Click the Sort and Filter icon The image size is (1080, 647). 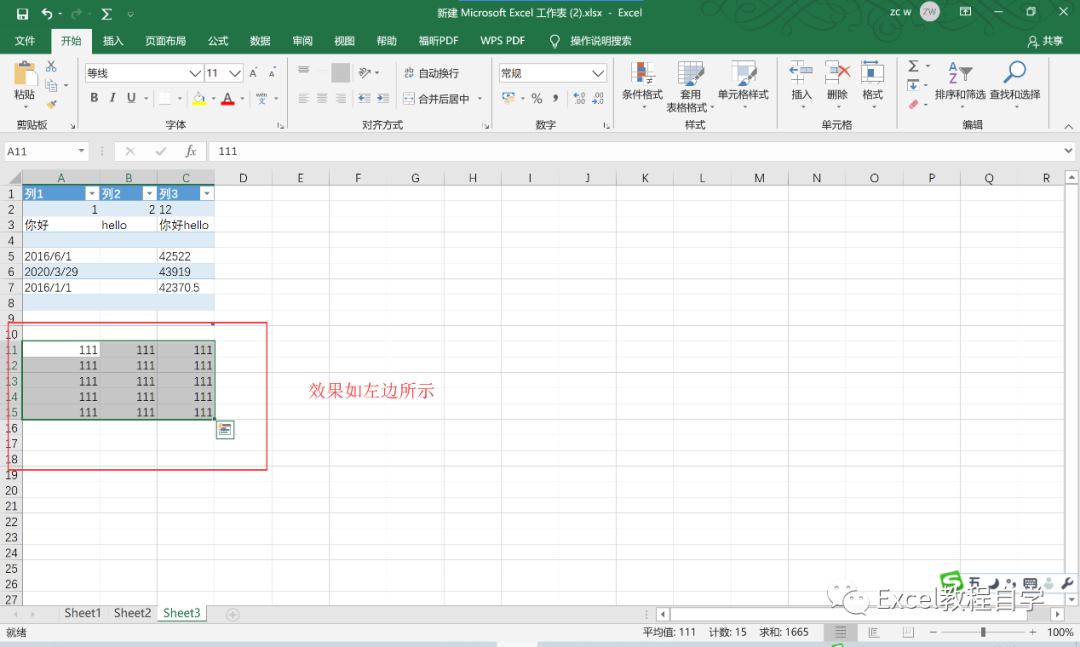click(x=960, y=72)
